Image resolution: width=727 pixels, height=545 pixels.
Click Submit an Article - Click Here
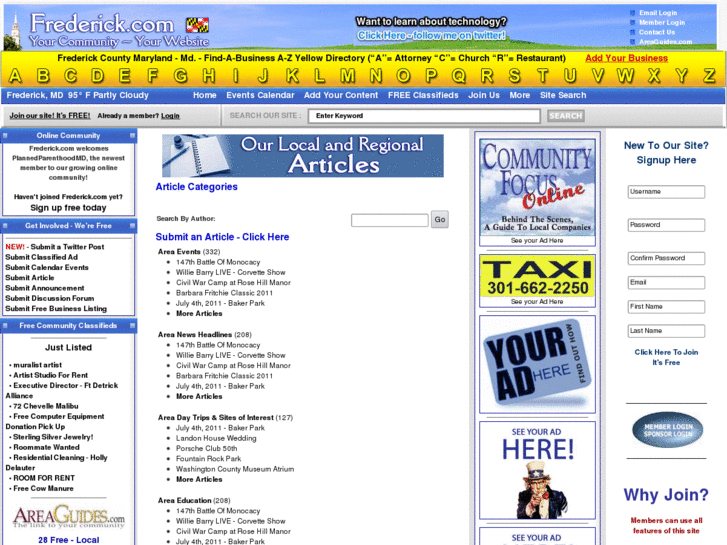(222, 237)
